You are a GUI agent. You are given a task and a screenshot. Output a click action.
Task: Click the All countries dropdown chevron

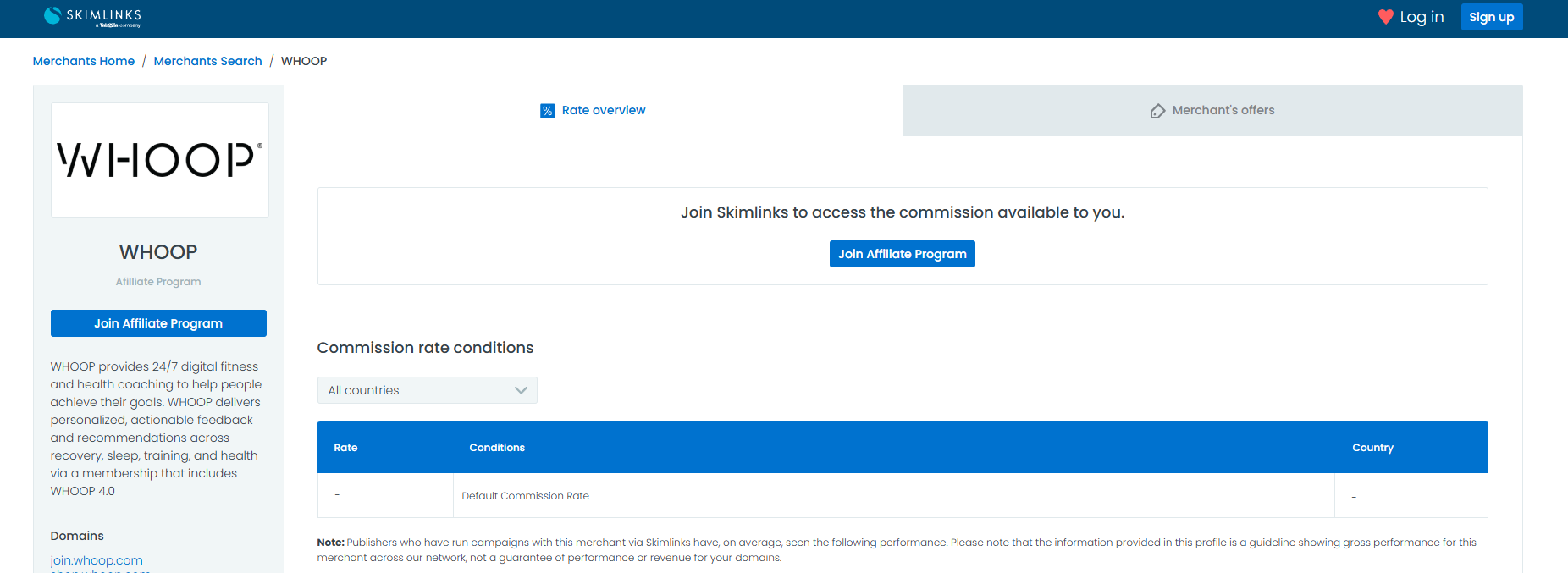521,390
